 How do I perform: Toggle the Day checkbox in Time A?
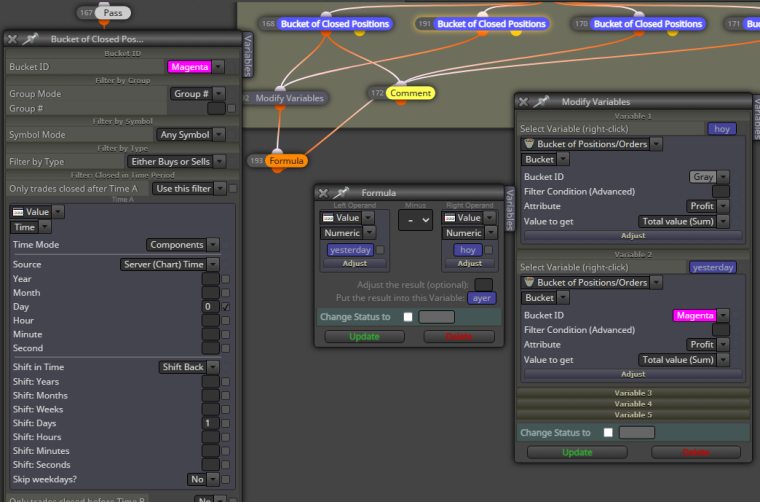[226, 307]
